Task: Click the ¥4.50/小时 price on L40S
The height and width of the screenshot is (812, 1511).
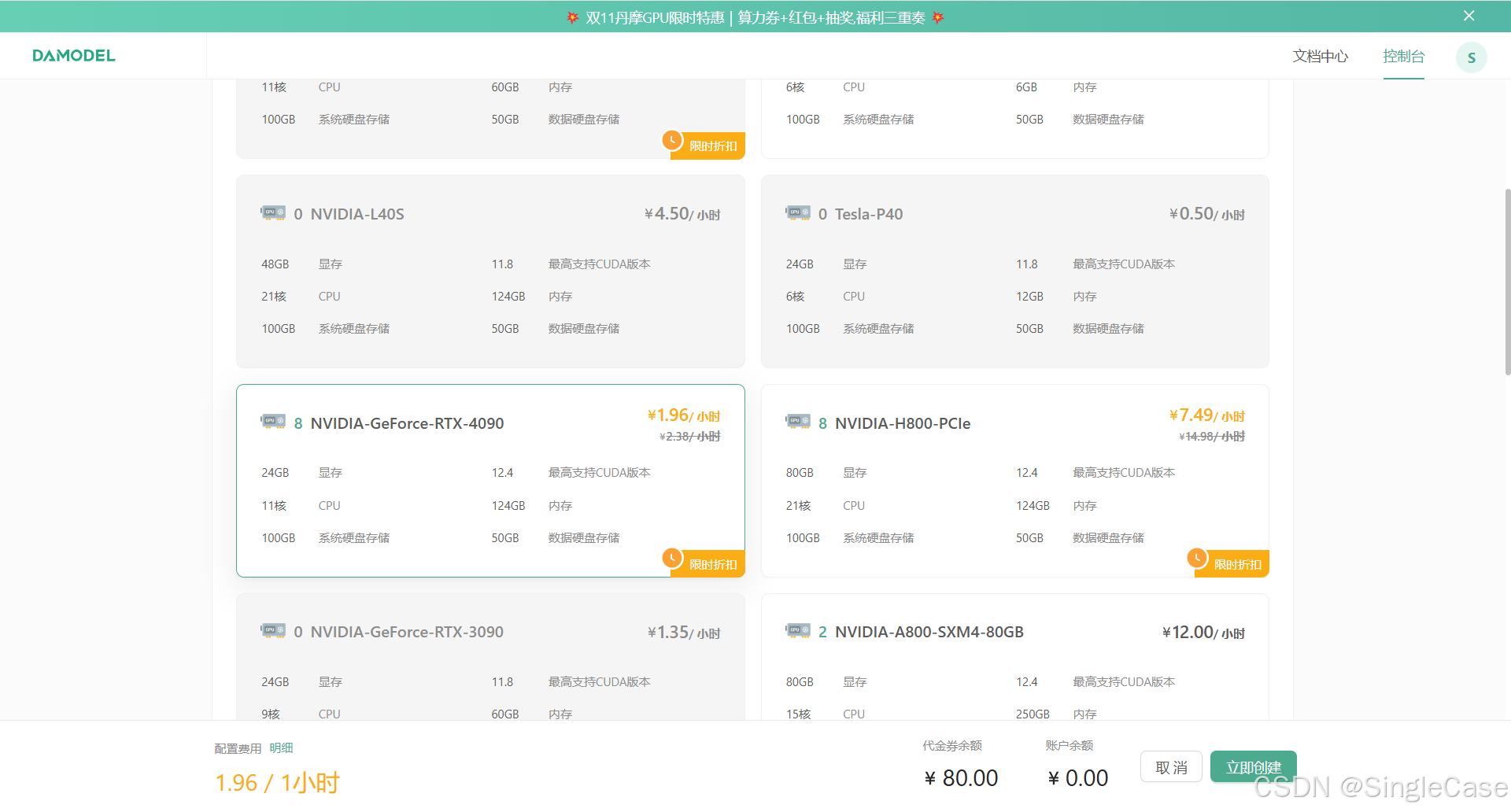Action: [682, 214]
